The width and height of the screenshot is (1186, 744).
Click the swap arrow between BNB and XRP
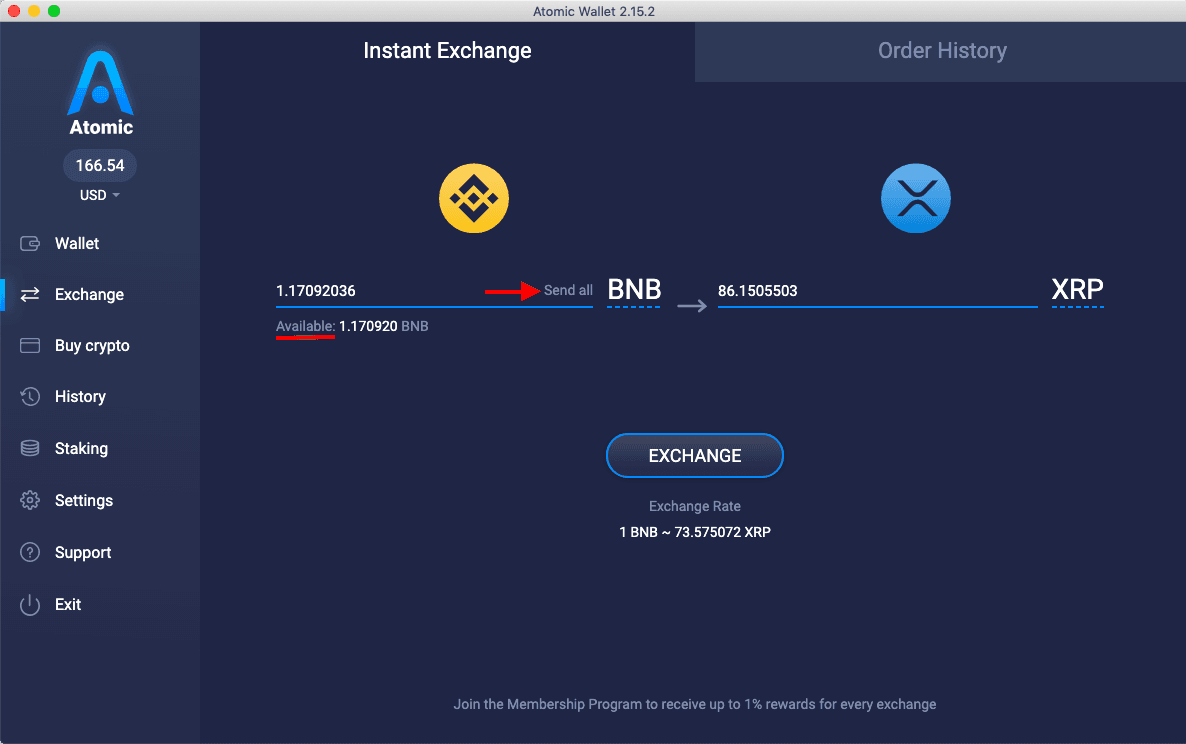(691, 305)
